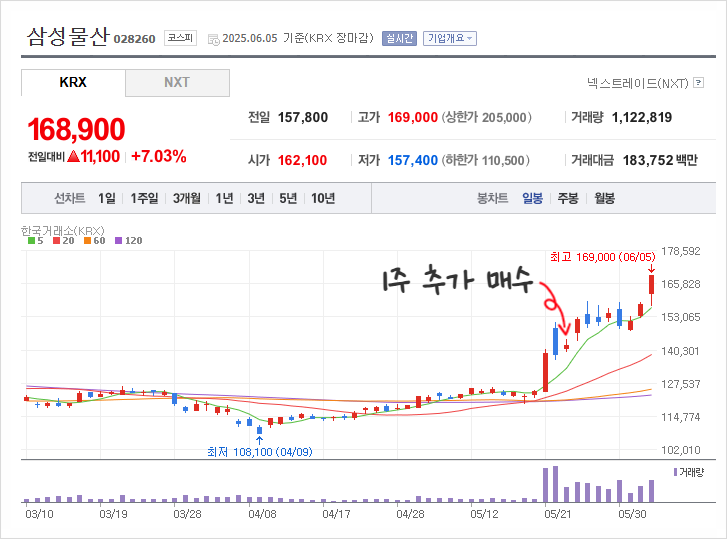Click the purple 120-day moving average legend
Screen dimensions: 727x539
[x=128, y=241]
